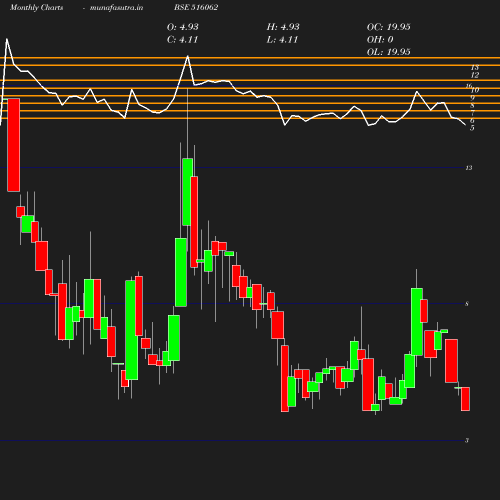Viewport: 500px width, 500px height.
Task: Click the tall first red candlestick
Action: tap(14, 145)
